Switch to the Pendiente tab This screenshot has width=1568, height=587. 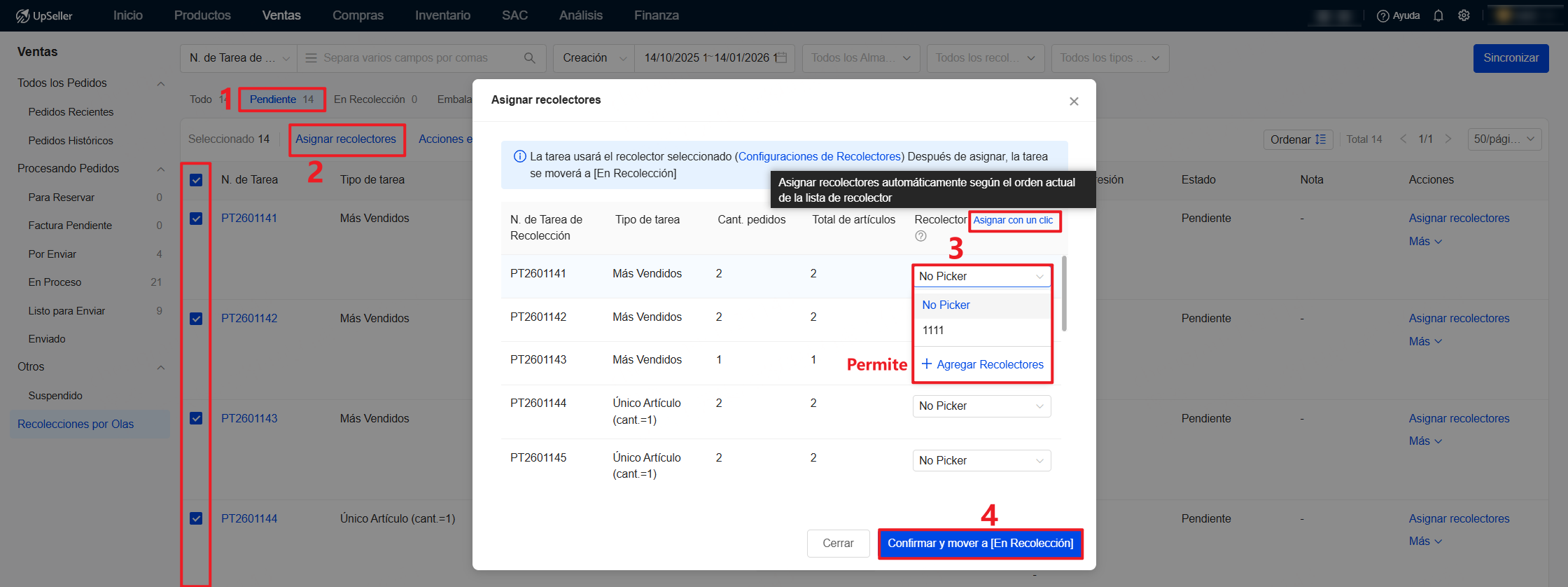coord(281,99)
